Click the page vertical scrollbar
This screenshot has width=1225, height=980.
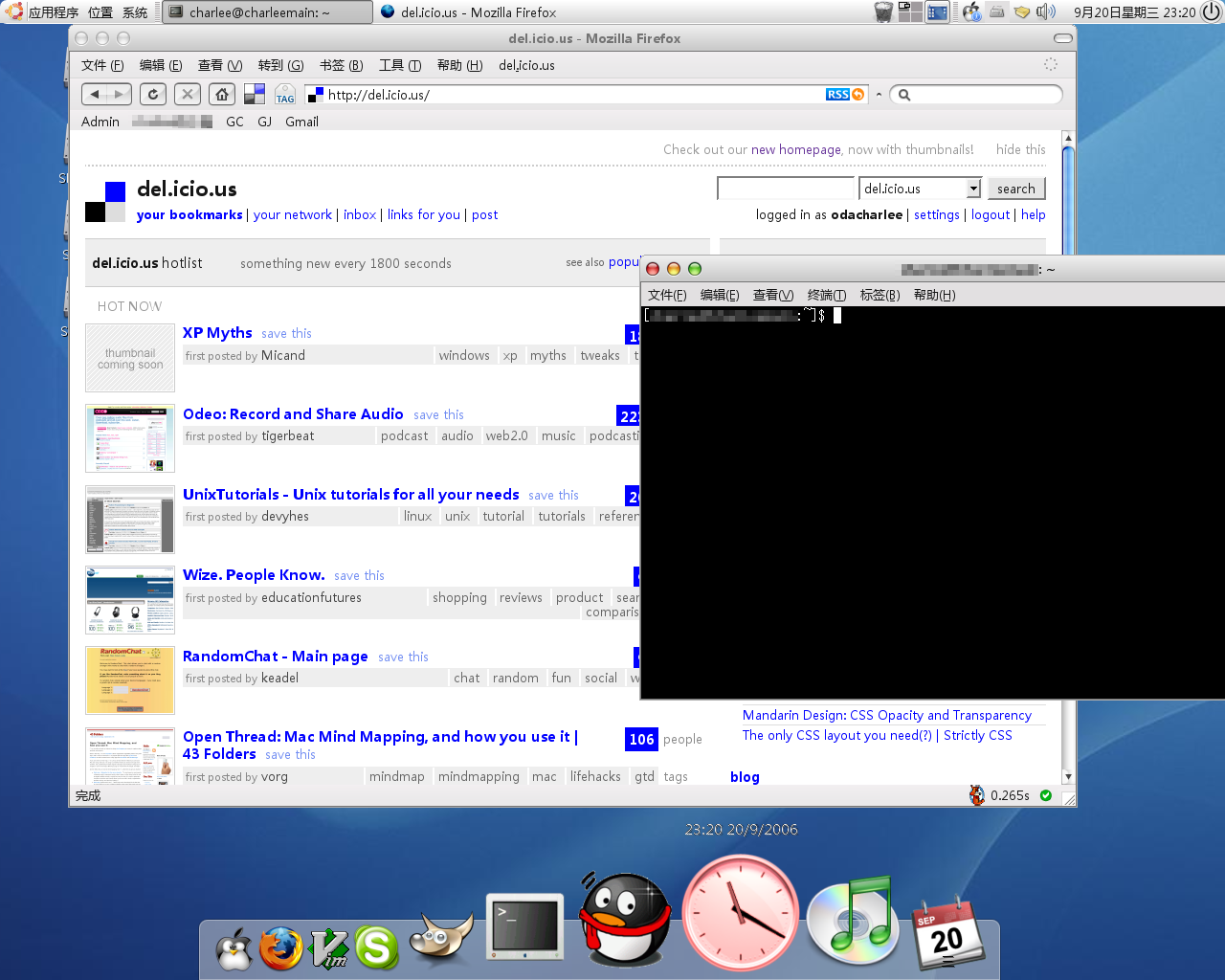pyautogui.click(x=1068, y=457)
